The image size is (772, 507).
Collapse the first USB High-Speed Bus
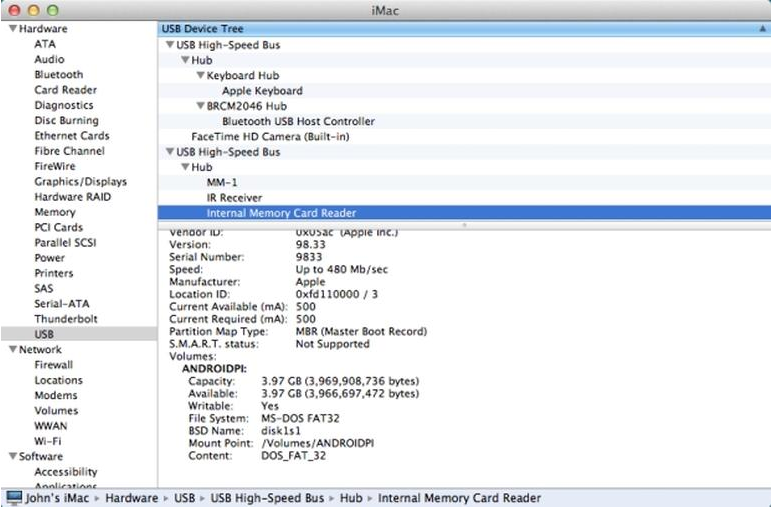point(170,45)
